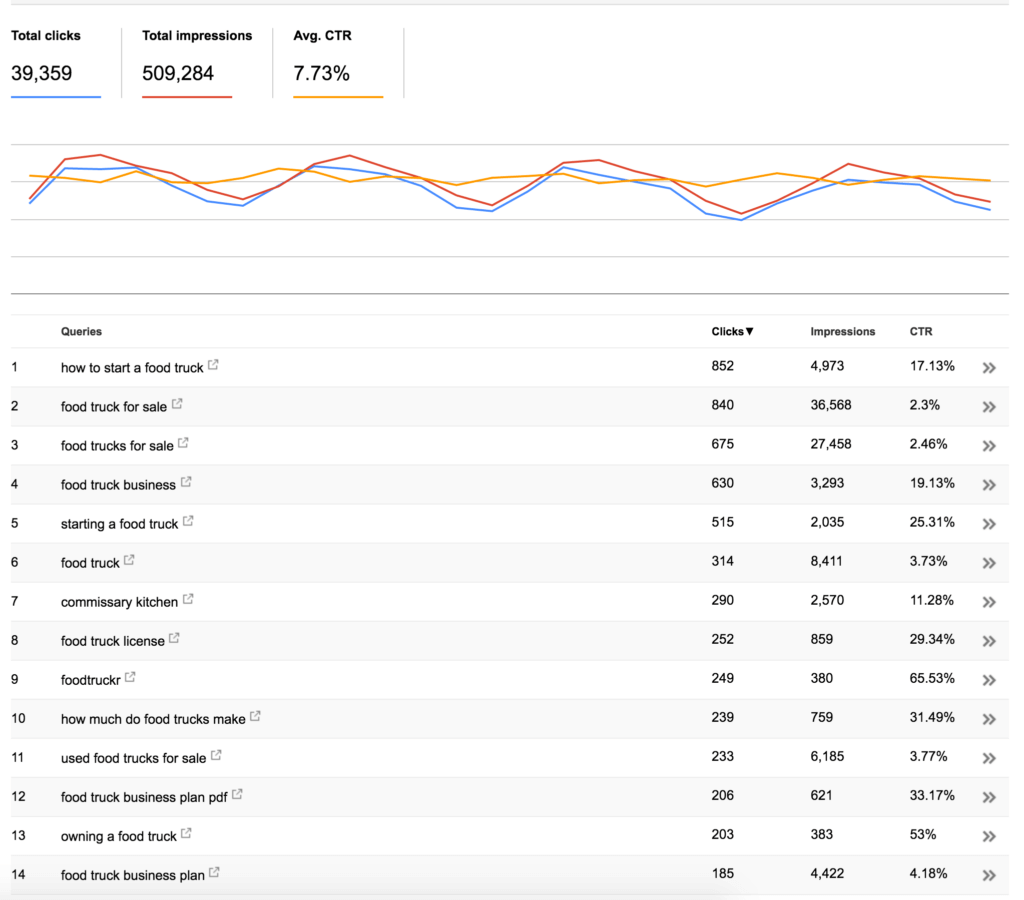Click the 509,284 total impressions value

[x=178, y=73]
